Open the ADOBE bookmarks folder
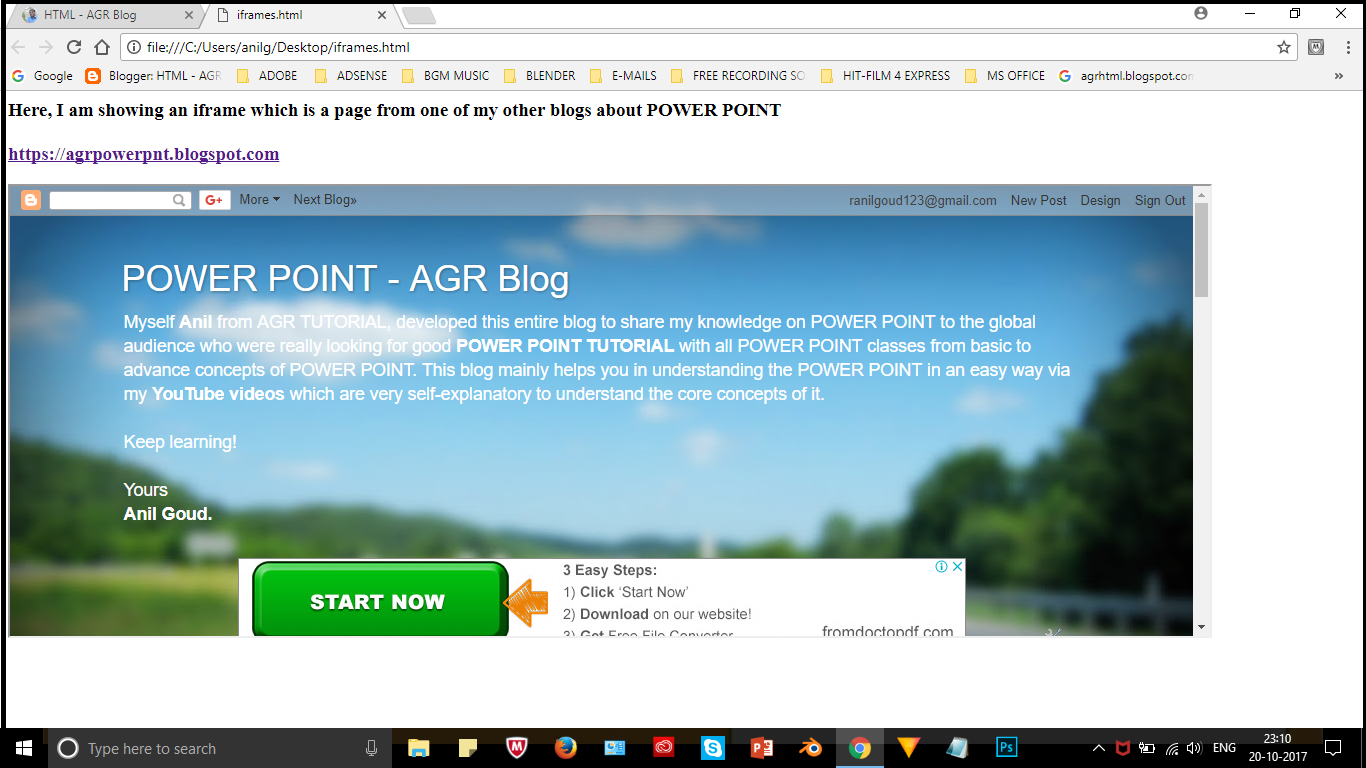1366x768 pixels. [x=267, y=76]
